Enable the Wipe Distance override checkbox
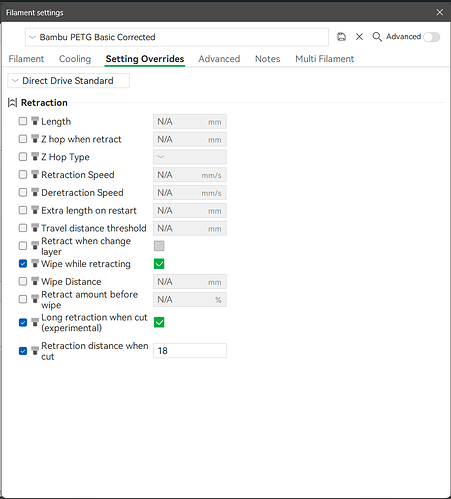 click(x=23, y=281)
